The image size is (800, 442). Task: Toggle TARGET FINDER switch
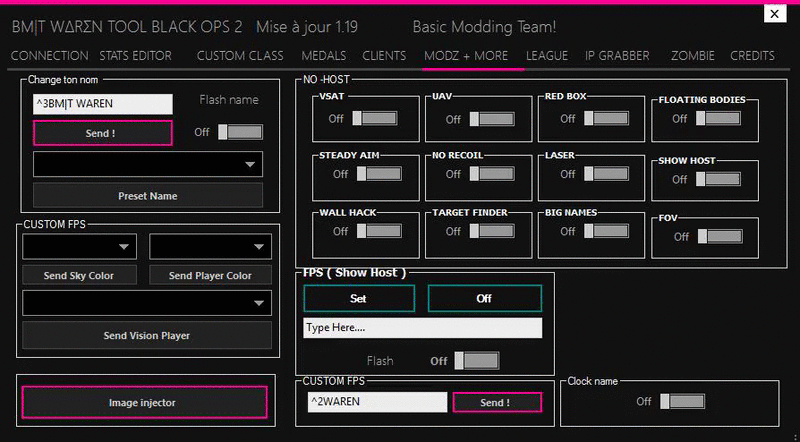click(492, 231)
